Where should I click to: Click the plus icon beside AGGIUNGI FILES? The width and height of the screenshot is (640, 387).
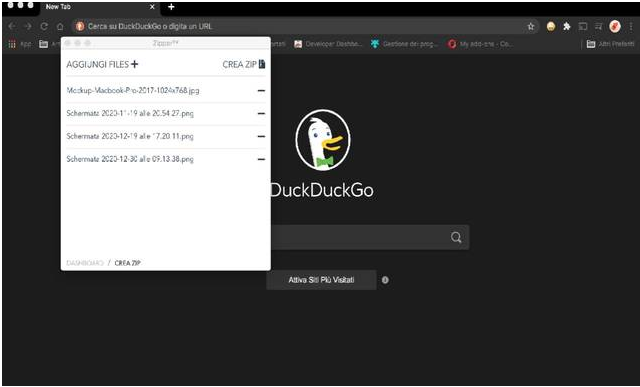click(x=135, y=64)
